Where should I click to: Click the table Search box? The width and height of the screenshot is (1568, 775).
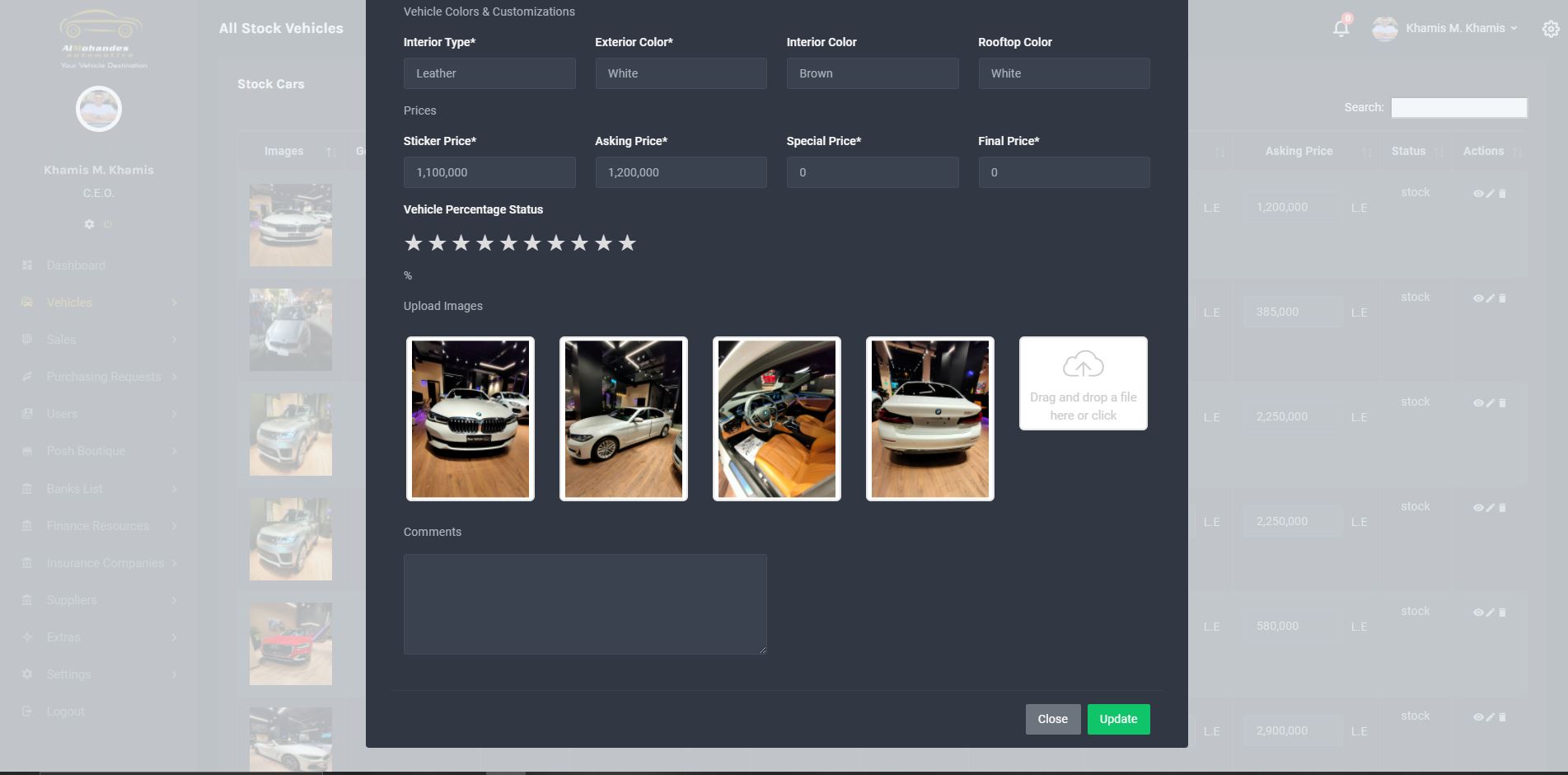pyautogui.click(x=1458, y=107)
